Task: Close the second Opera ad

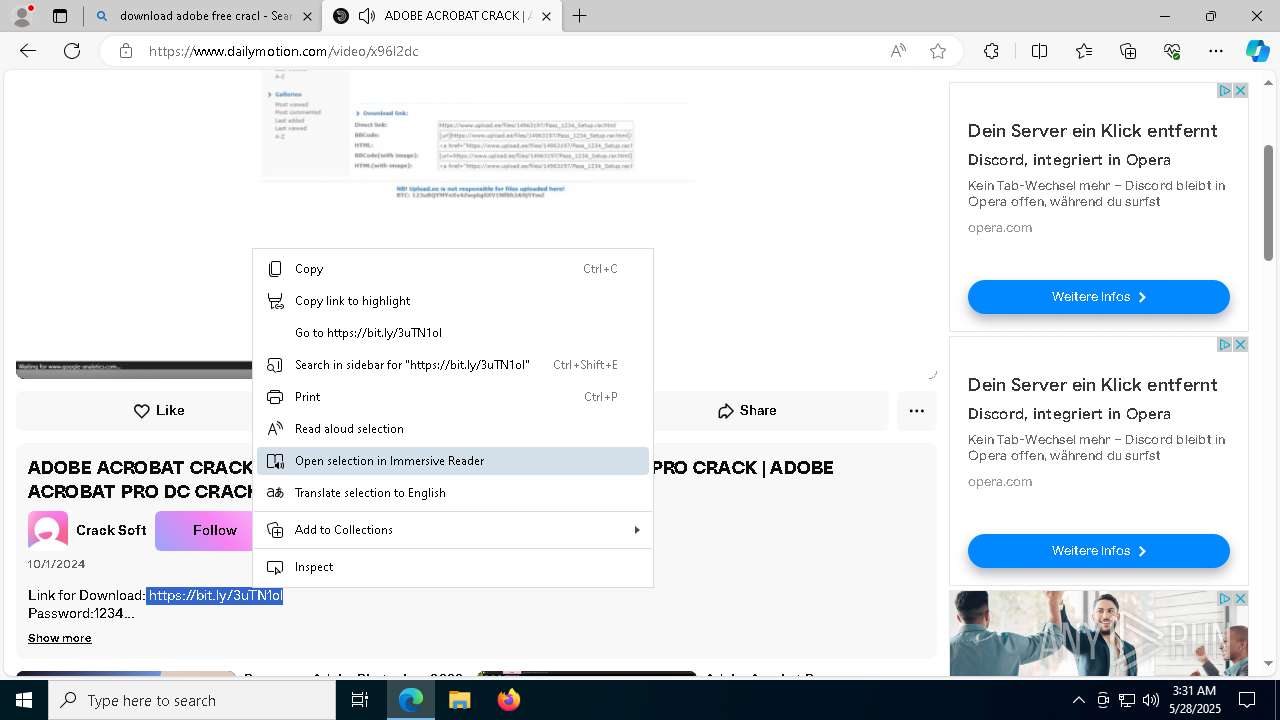Action: (x=1240, y=345)
